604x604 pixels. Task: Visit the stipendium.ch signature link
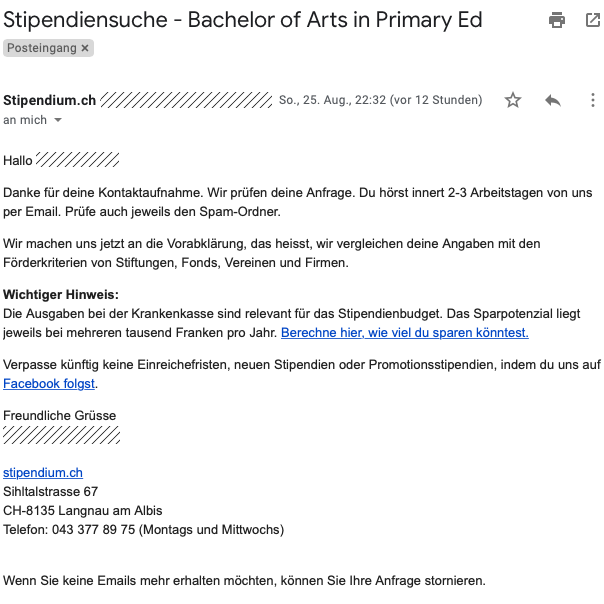point(43,472)
